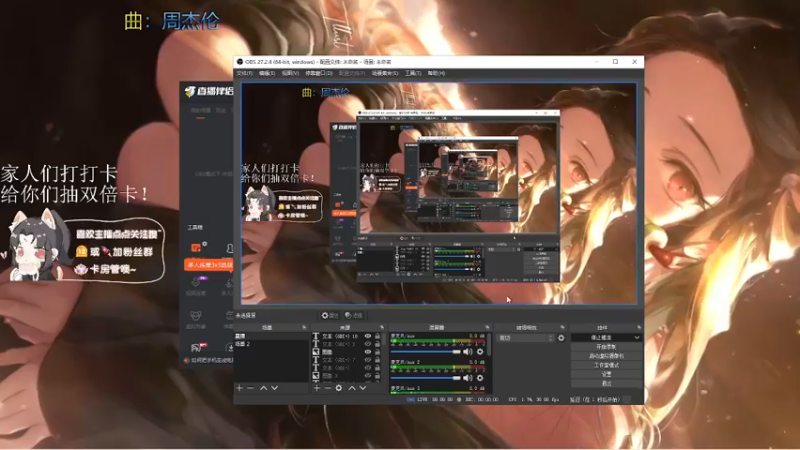Open settings gear for 麦克风/Aux mixer channel
The image size is (800, 450).
480,352
